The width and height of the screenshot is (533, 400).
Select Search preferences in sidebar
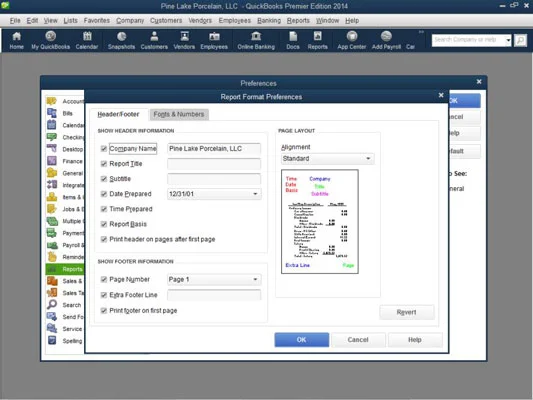click(x=65, y=305)
